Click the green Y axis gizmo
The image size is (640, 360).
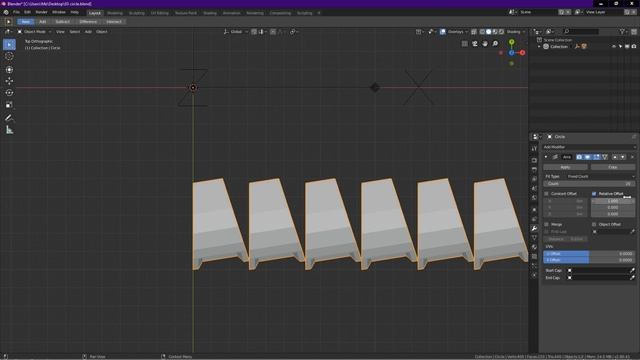pos(511,42)
